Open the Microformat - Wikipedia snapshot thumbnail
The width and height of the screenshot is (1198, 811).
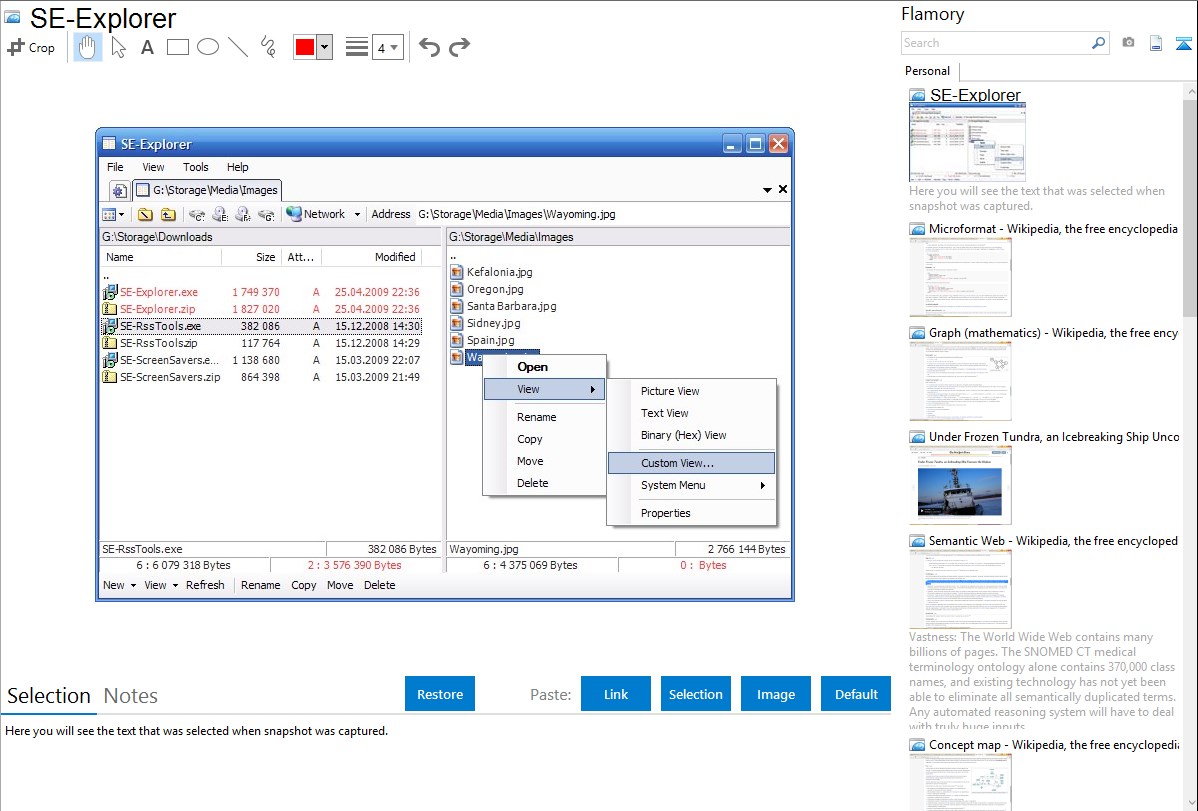click(x=960, y=277)
